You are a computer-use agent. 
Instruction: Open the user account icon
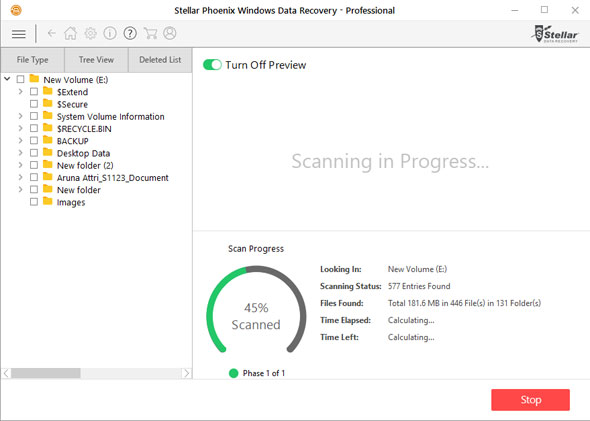point(170,33)
